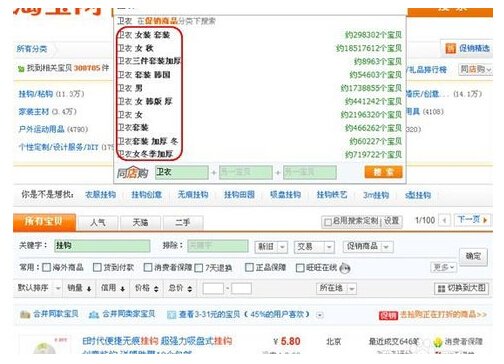Open 家装主材 category link

click(x=34, y=112)
